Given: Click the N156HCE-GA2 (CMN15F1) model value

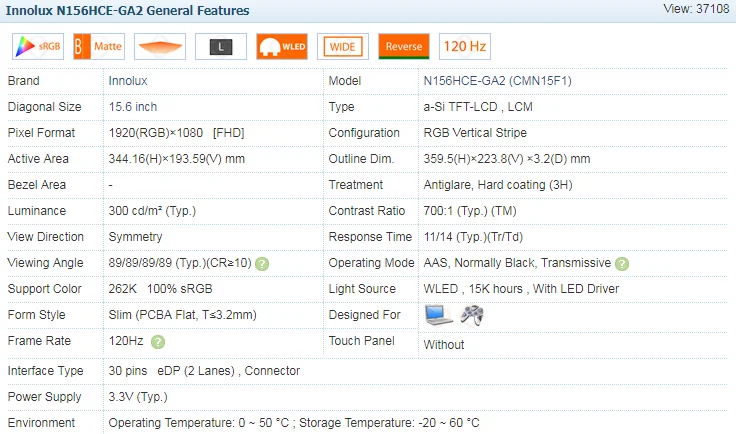Looking at the screenshot, I should click(498, 81).
